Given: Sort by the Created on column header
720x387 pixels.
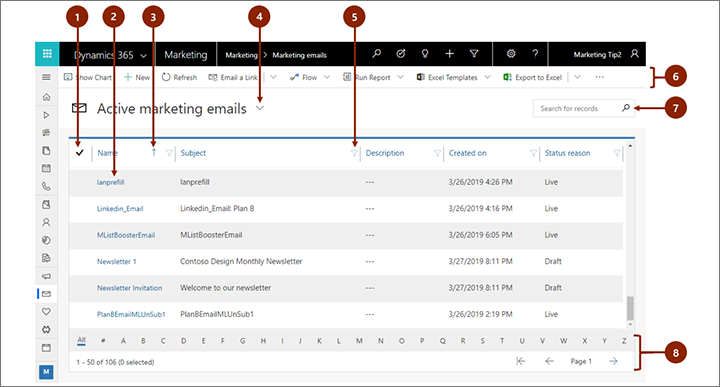Looking at the screenshot, I should click(x=467, y=153).
